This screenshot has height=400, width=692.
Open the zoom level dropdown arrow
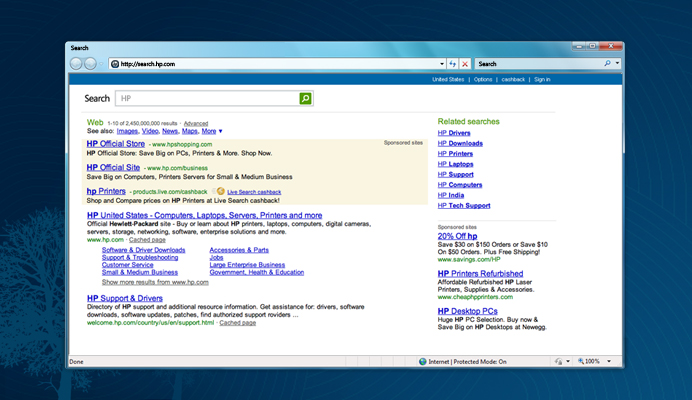[x=609, y=361]
